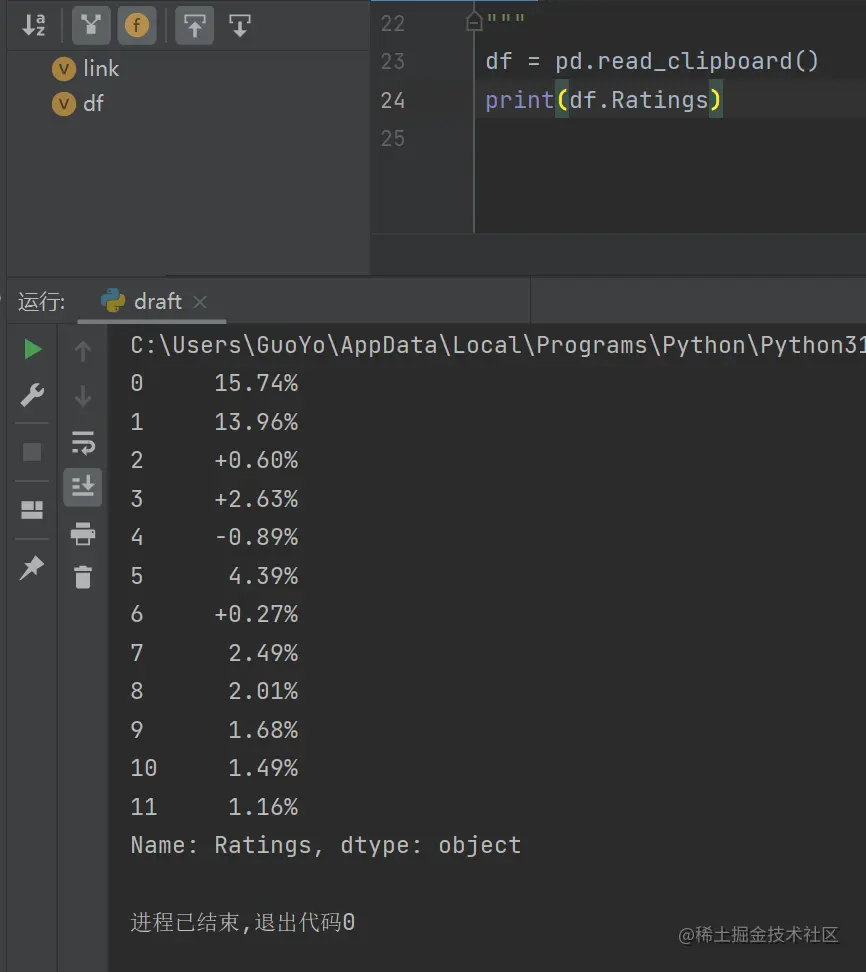The height and width of the screenshot is (972, 866).
Task: Click output value 1.68%
Action: tap(263, 730)
